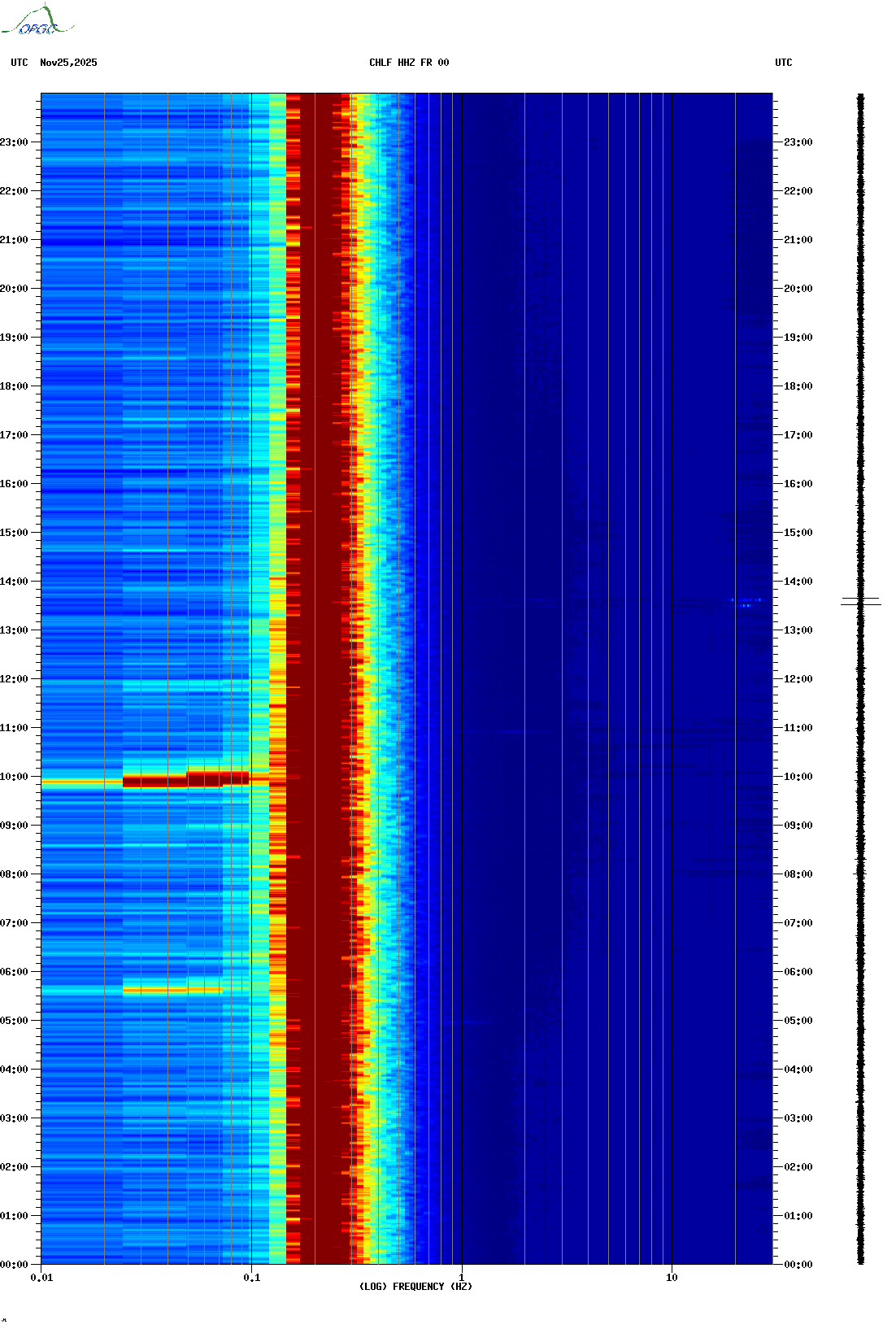Click the 06:00 label on left axis
This screenshot has width=896, height=1329.
coord(15,972)
